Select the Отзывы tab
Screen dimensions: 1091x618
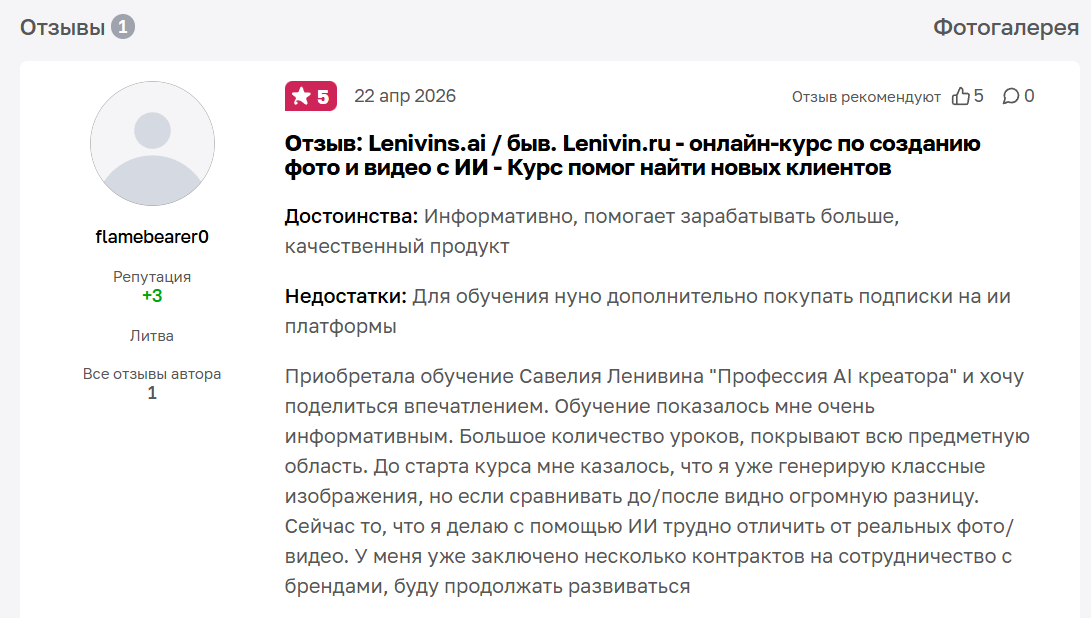(x=62, y=27)
